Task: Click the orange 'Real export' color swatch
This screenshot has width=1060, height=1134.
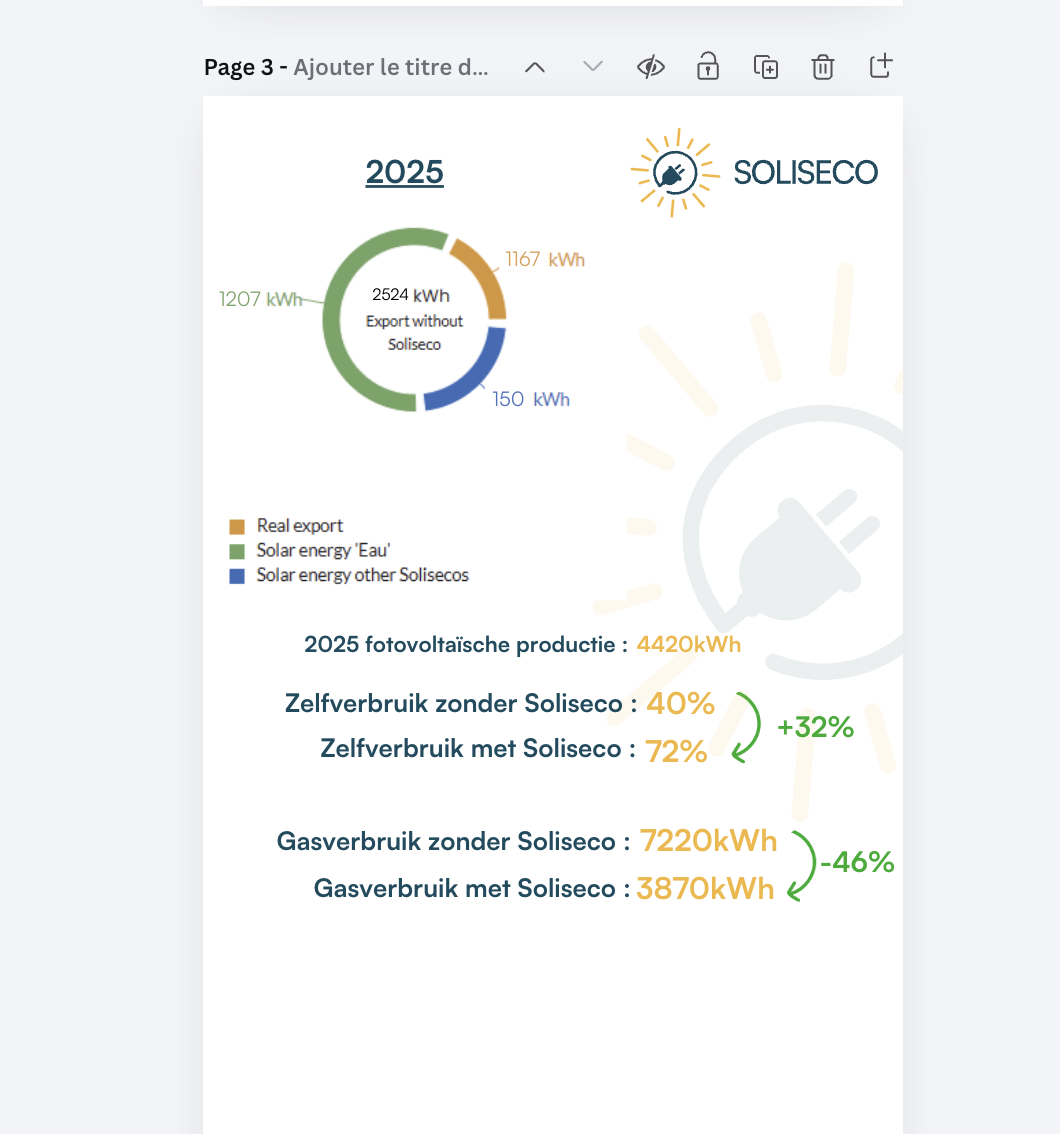Action: click(237, 525)
